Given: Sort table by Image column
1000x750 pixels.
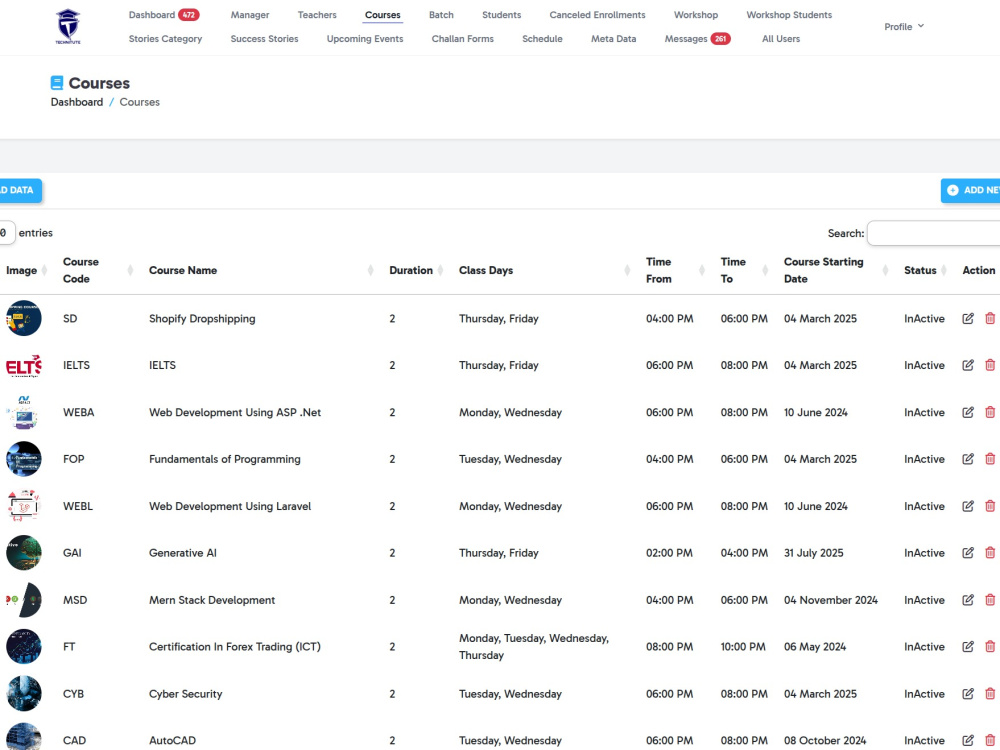Looking at the screenshot, I should (26, 270).
